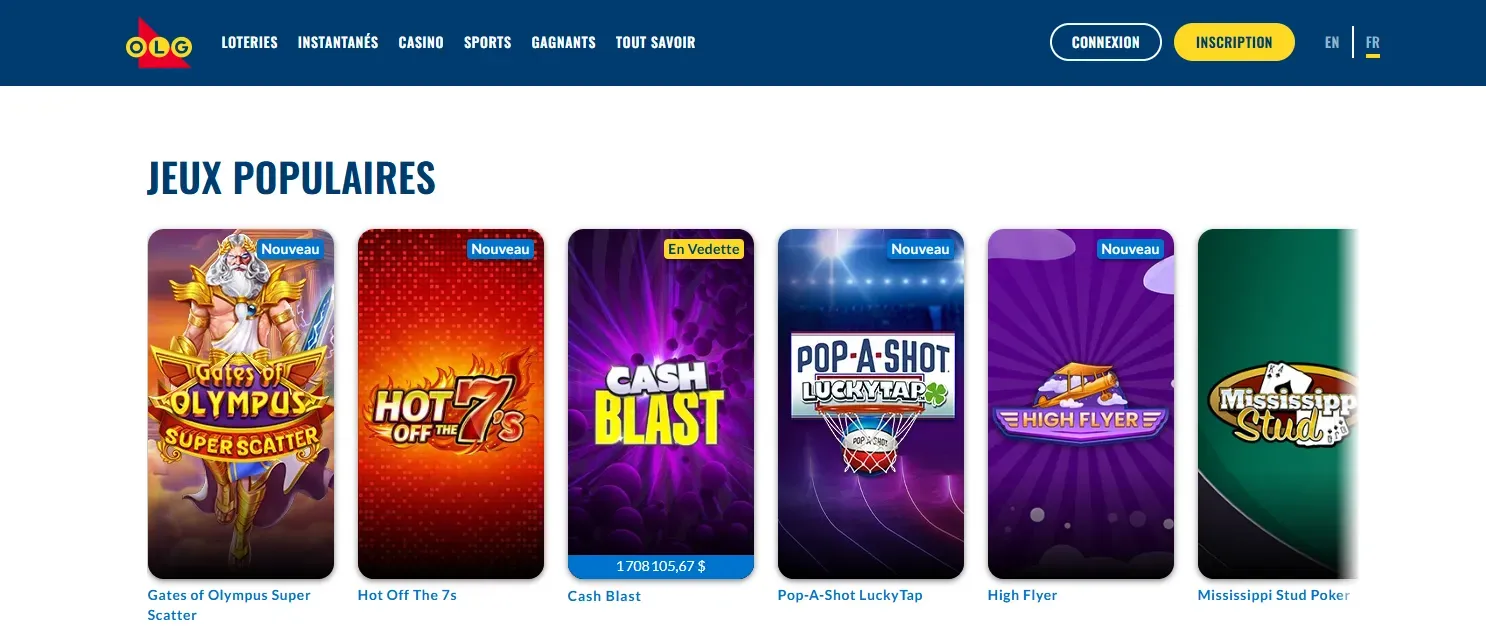
Task: Open the Sports menu item
Action: point(487,42)
